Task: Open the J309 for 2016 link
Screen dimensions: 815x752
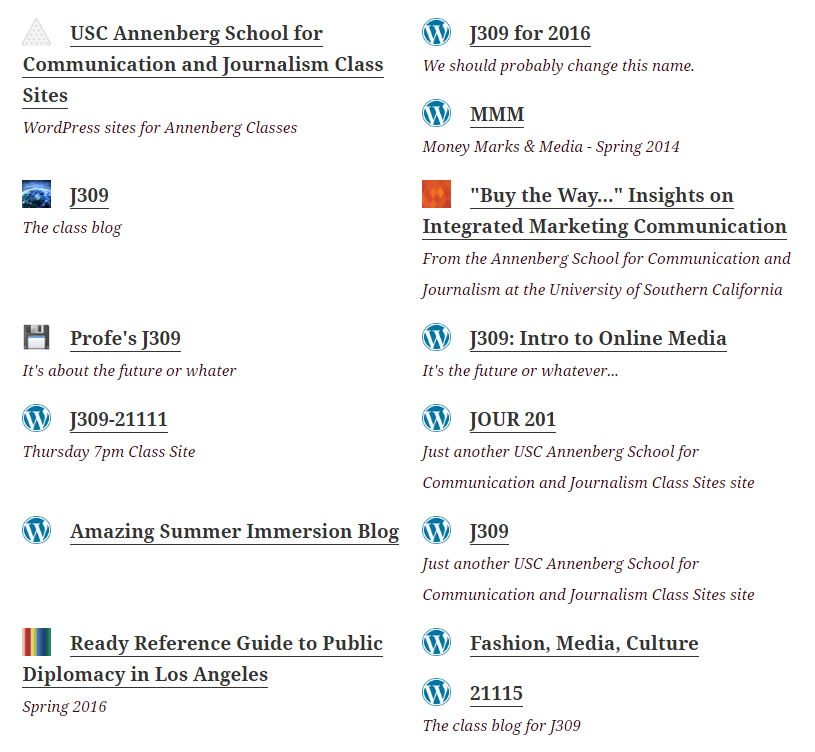Action: (530, 33)
